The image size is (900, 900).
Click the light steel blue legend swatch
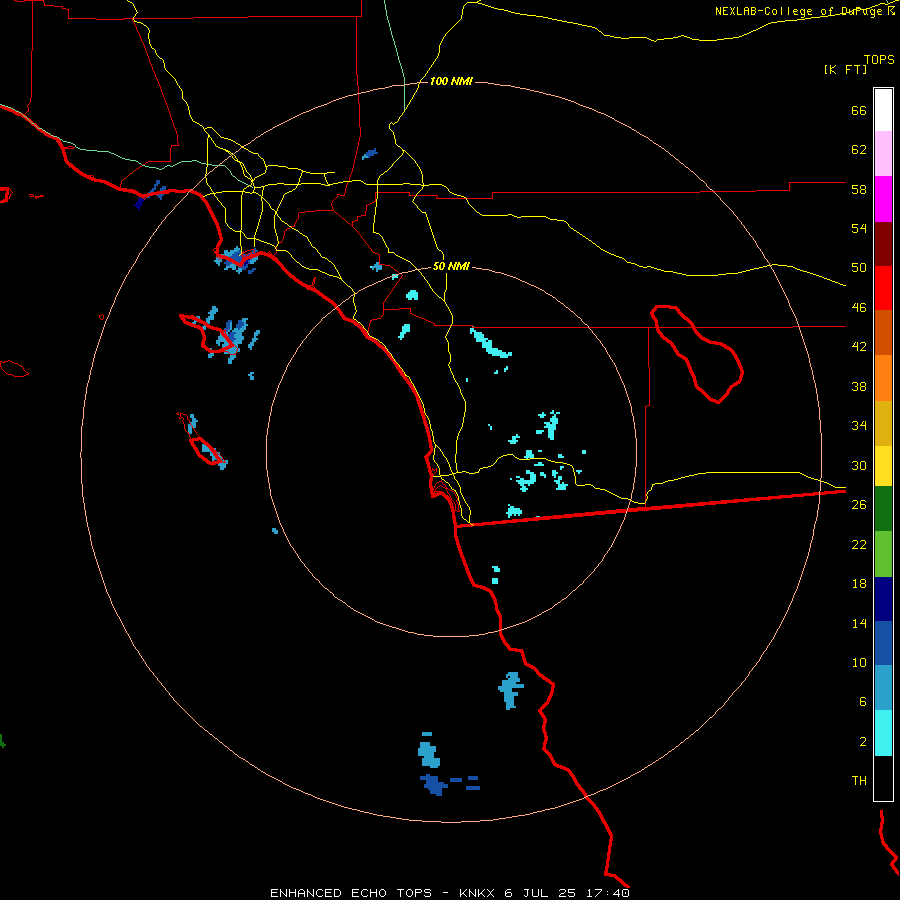[x=883, y=688]
